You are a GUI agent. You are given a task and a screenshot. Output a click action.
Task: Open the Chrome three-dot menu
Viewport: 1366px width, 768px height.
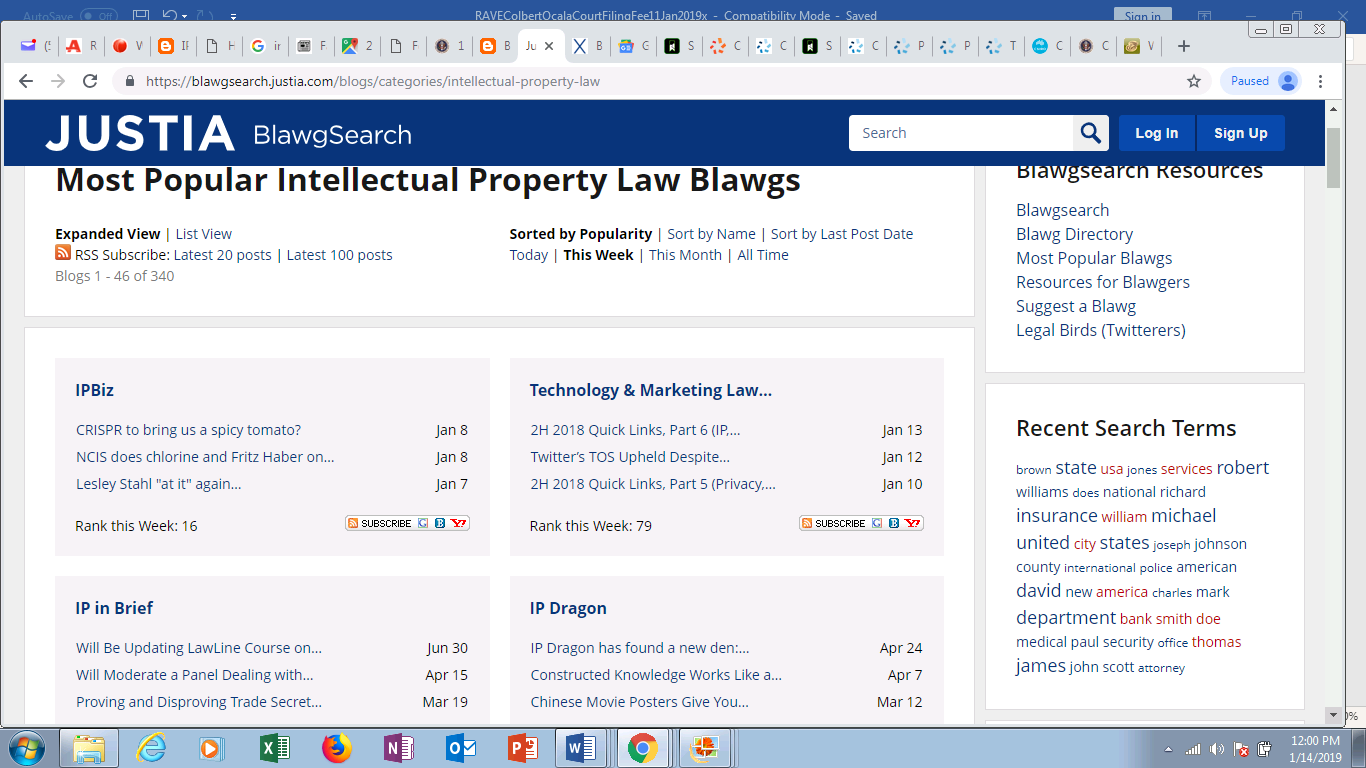(1321, 81)
